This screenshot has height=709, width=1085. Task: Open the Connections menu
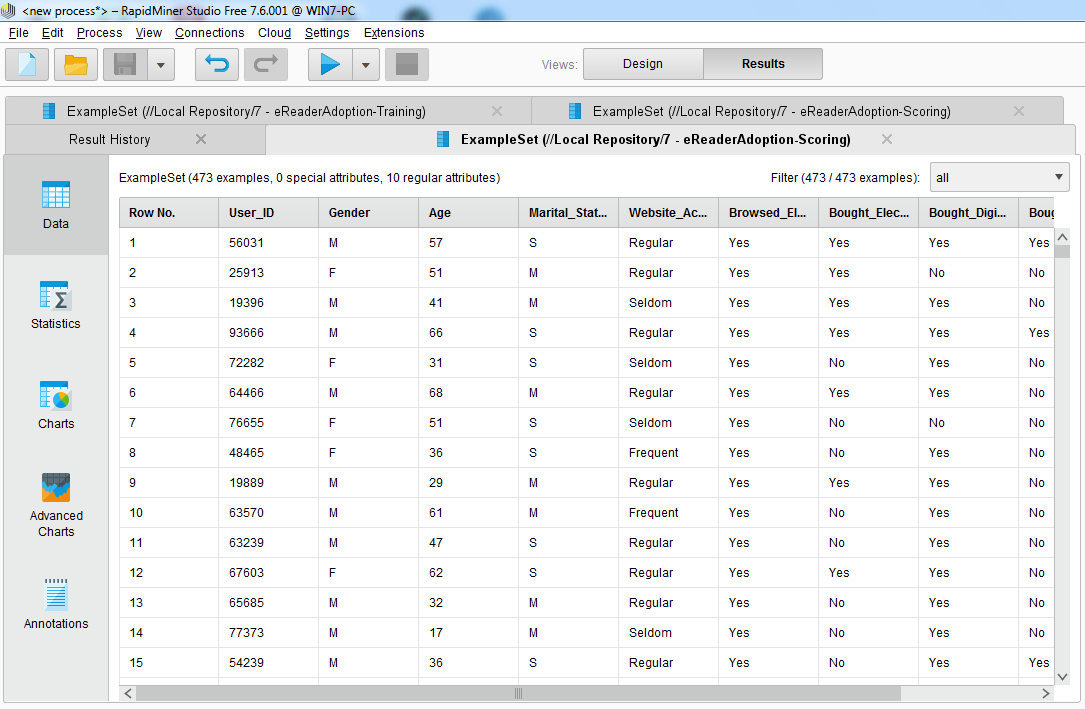[x=209, y=32]
